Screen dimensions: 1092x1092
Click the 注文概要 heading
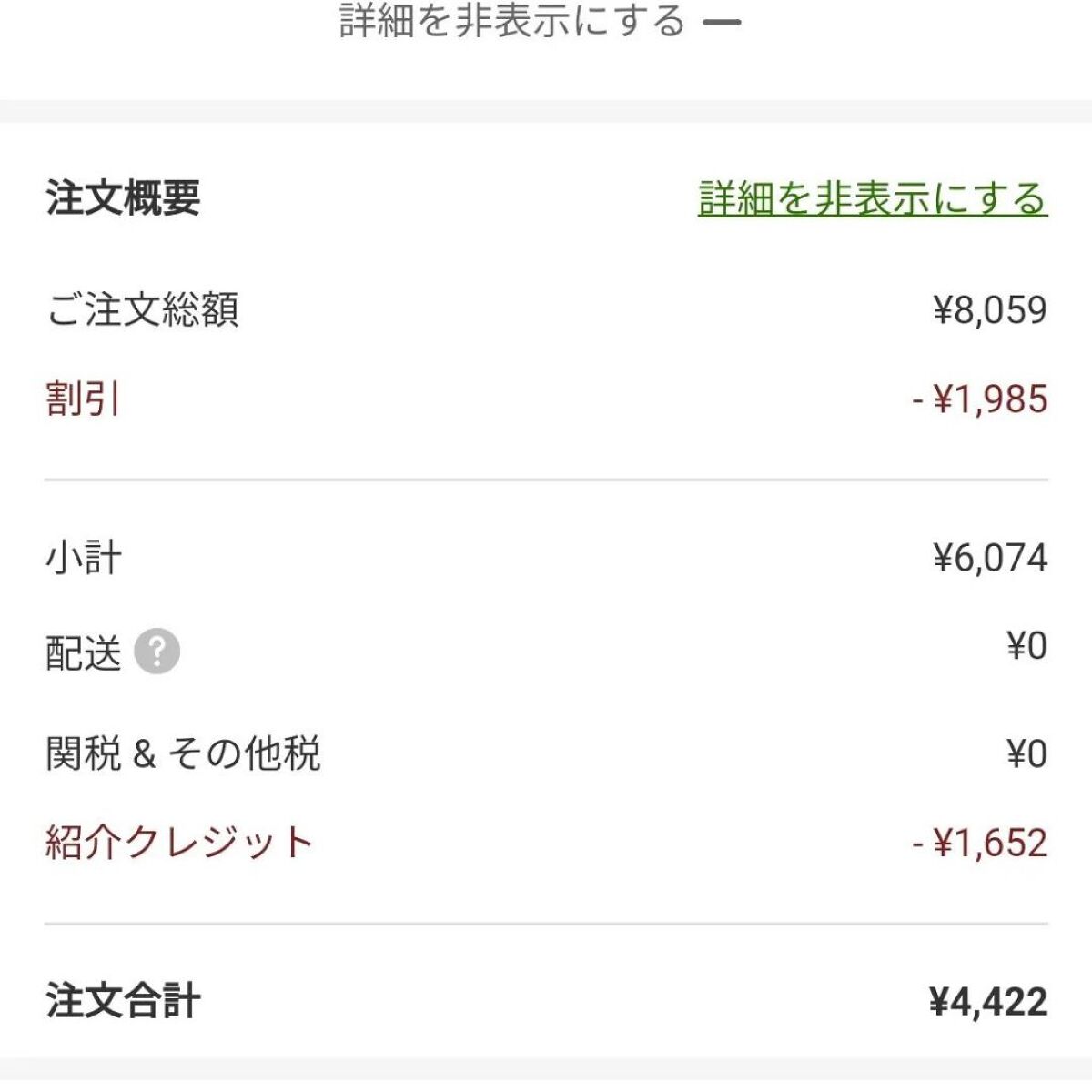point(123,198)
